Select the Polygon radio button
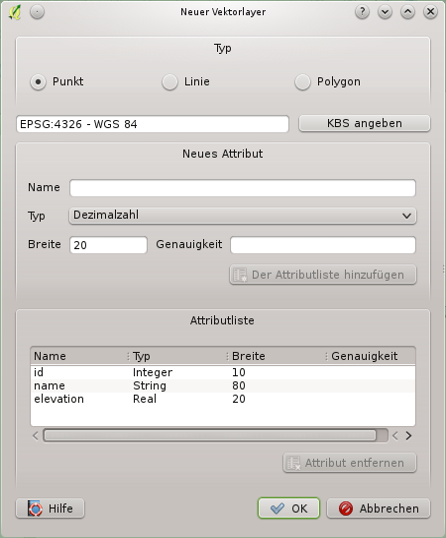This screenshot has width=446, height=538. (302, 82)
